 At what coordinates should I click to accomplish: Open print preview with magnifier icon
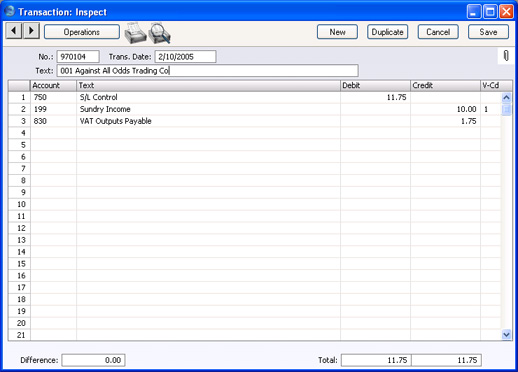(160, 33)
